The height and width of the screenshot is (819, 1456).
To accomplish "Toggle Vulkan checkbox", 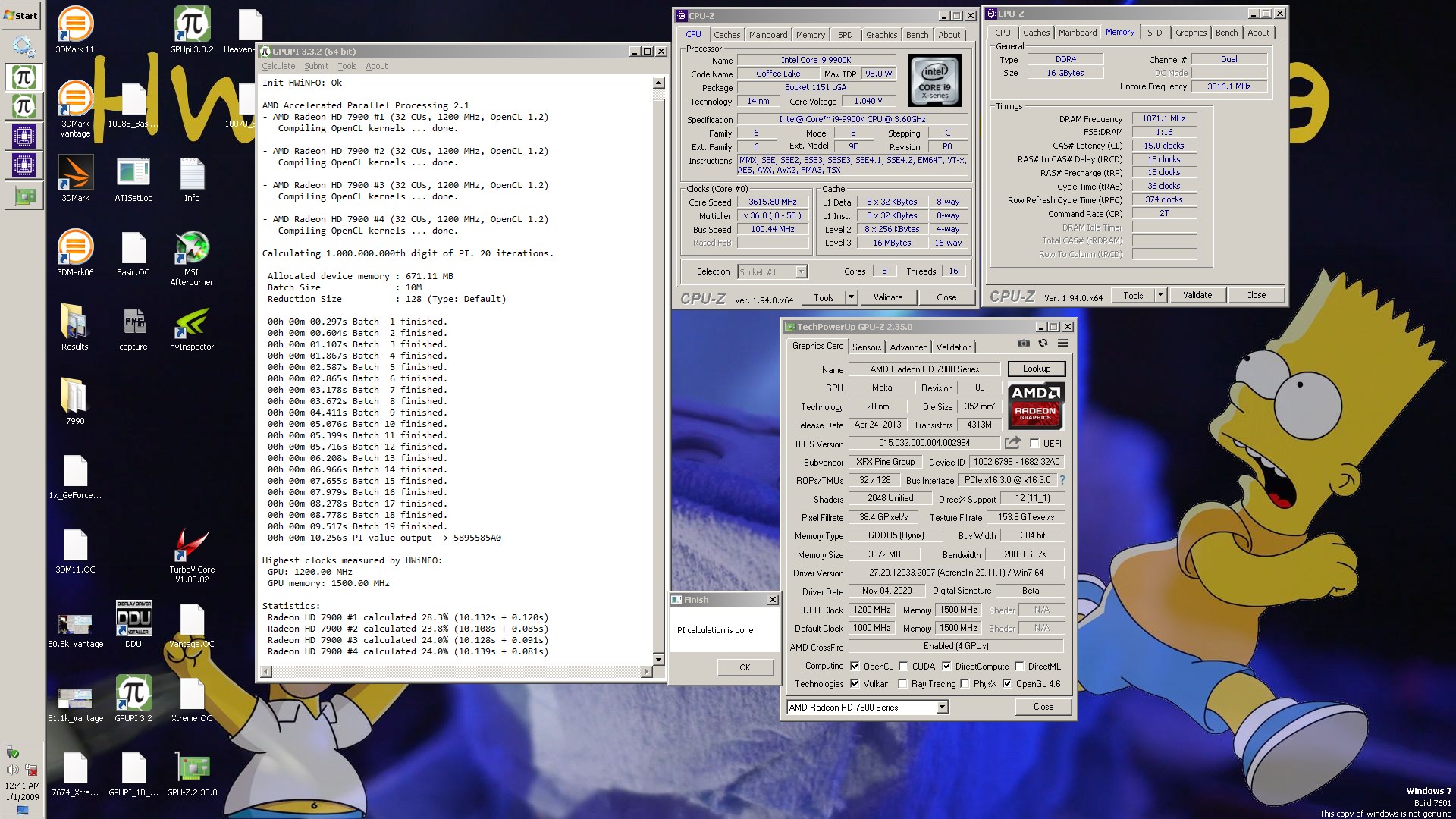I will (855, 684).
